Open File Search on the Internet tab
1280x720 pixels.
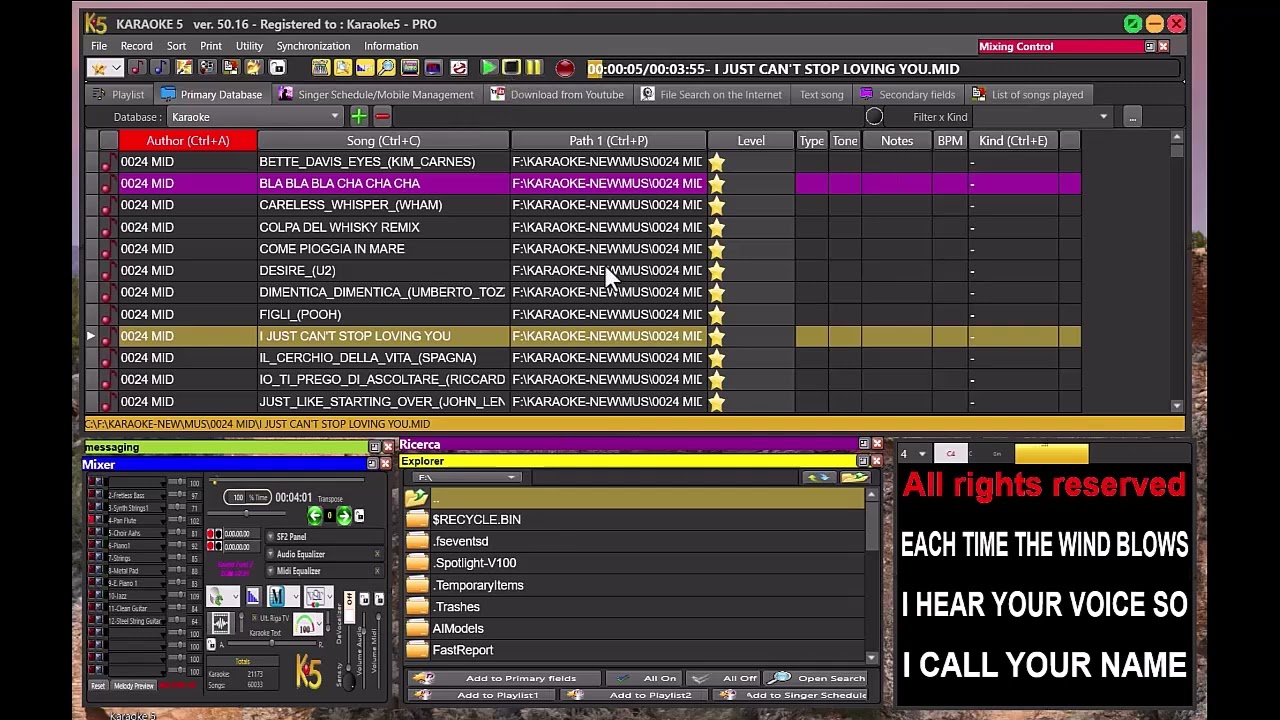pyautogui.click(x=711, y=94)
